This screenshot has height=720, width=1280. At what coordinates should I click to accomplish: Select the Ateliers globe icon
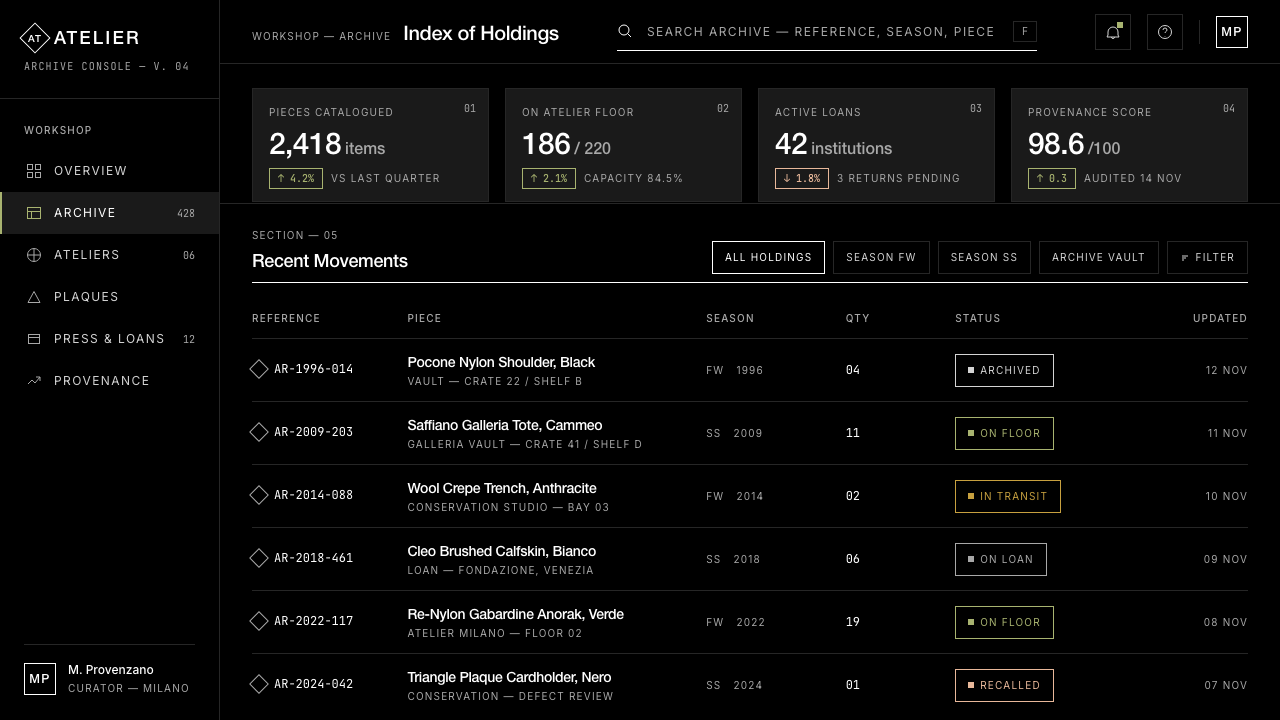[x=34, y=255]
